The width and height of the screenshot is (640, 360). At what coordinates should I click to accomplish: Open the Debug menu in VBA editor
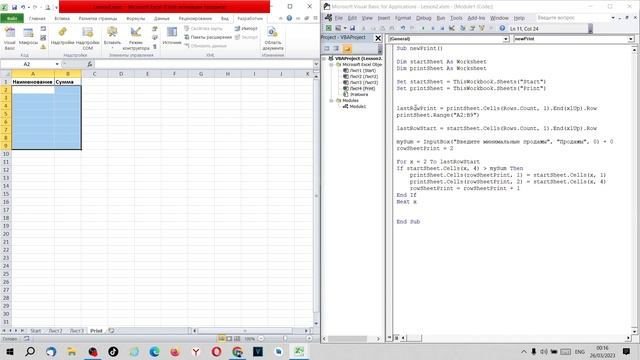[424, 18]
